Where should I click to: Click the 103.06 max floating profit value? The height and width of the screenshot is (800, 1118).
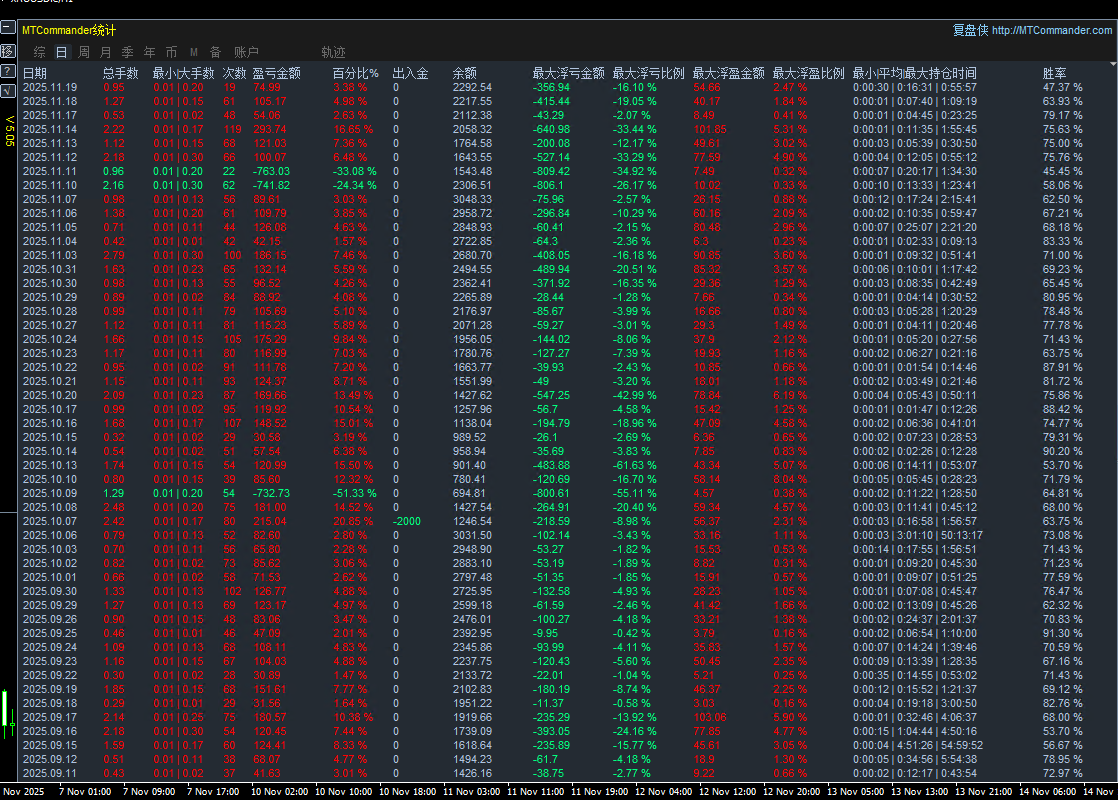(x=710, y=717)
